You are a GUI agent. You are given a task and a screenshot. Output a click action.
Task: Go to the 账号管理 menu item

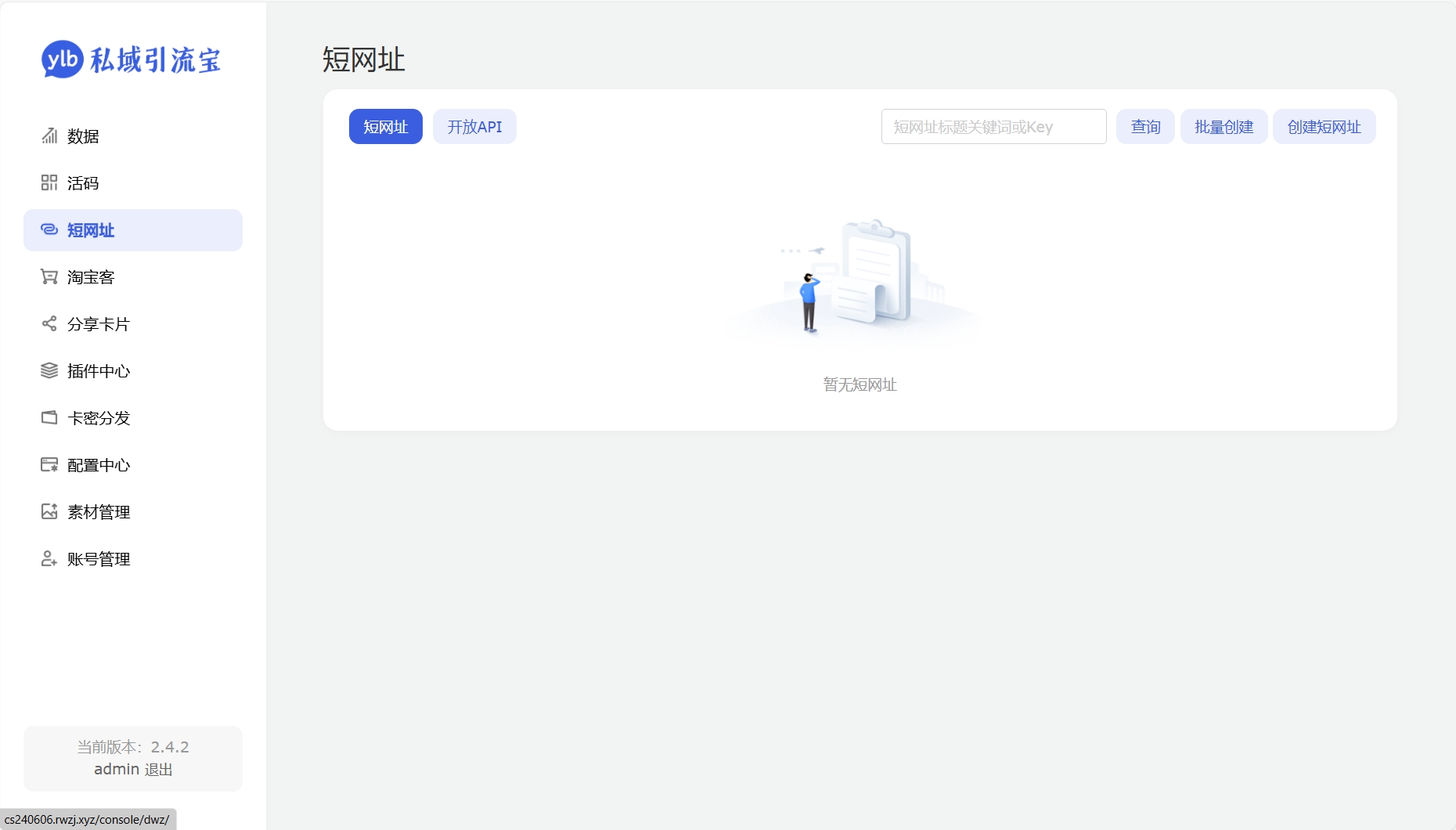coord(99,559)
